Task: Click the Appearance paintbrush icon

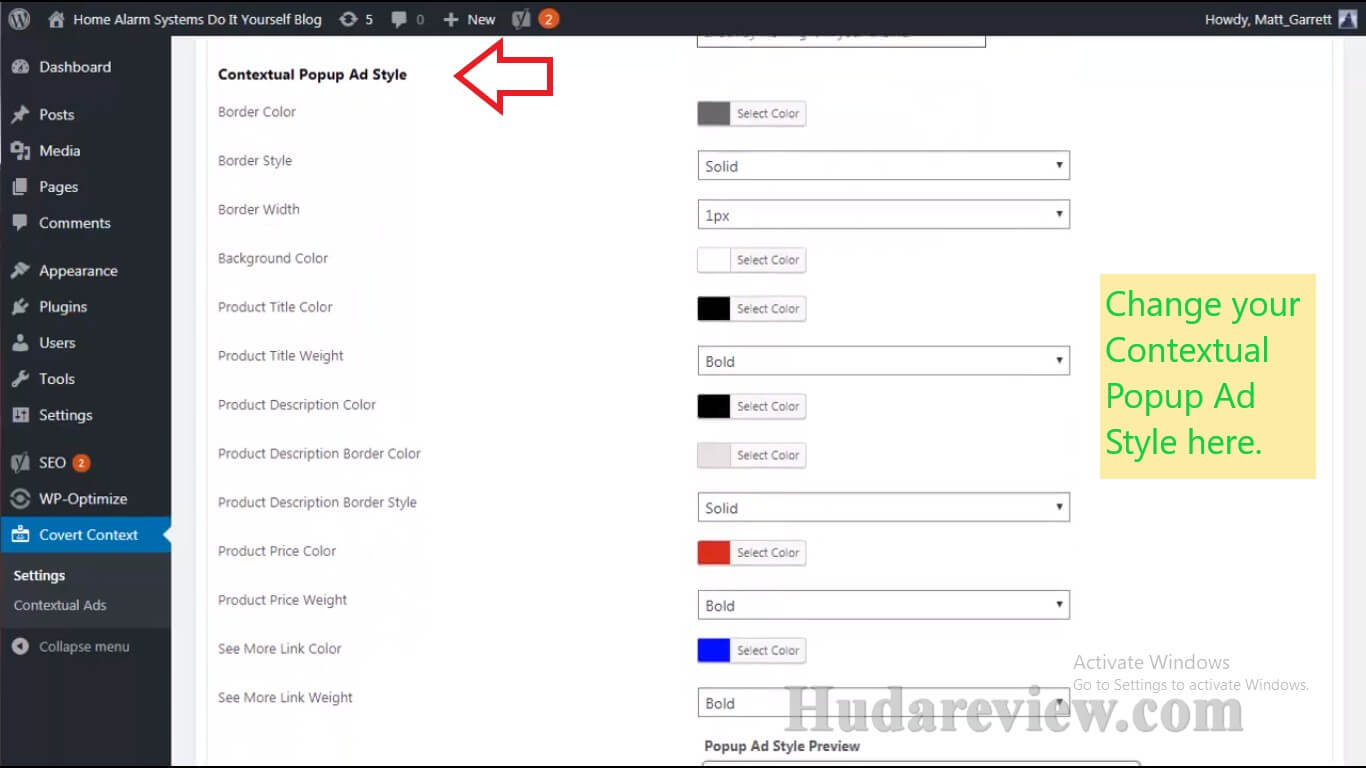Action: tap(20, 271)
